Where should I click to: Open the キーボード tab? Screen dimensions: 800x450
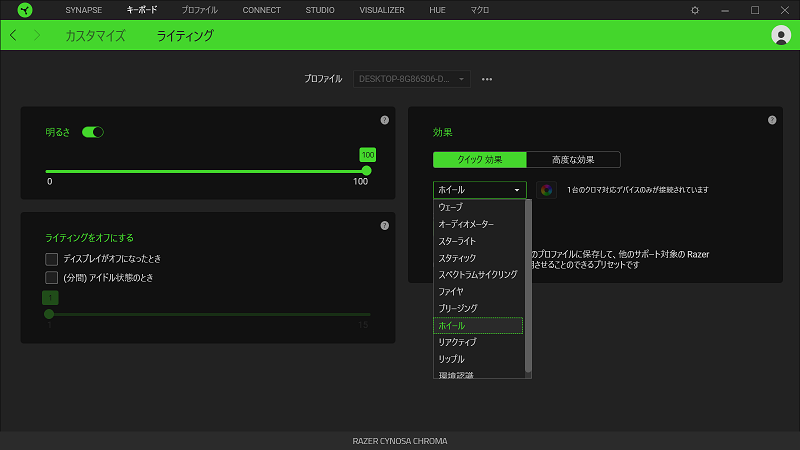[x=142, y=10]
